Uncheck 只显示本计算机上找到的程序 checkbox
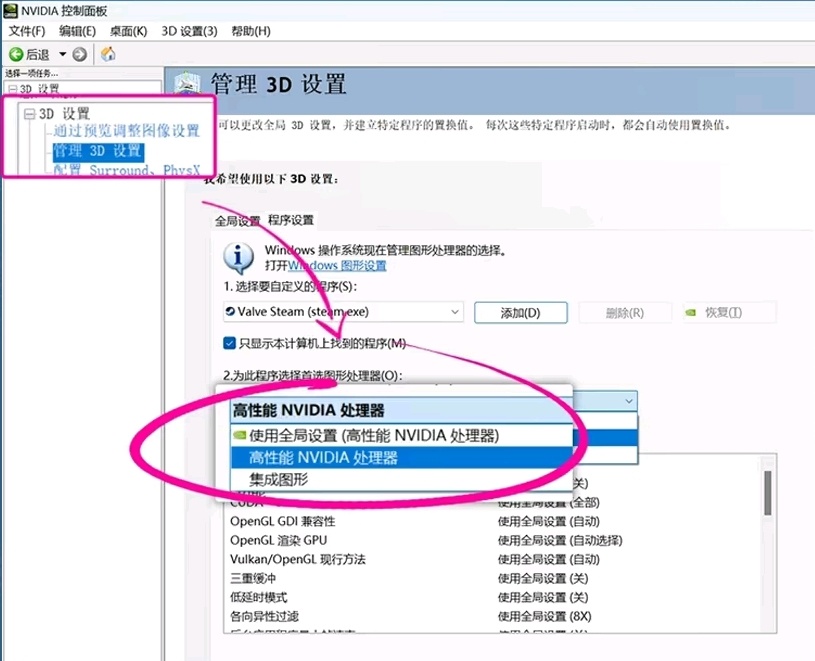The height and width of the screenshot is (661, 815). point(230,344)
